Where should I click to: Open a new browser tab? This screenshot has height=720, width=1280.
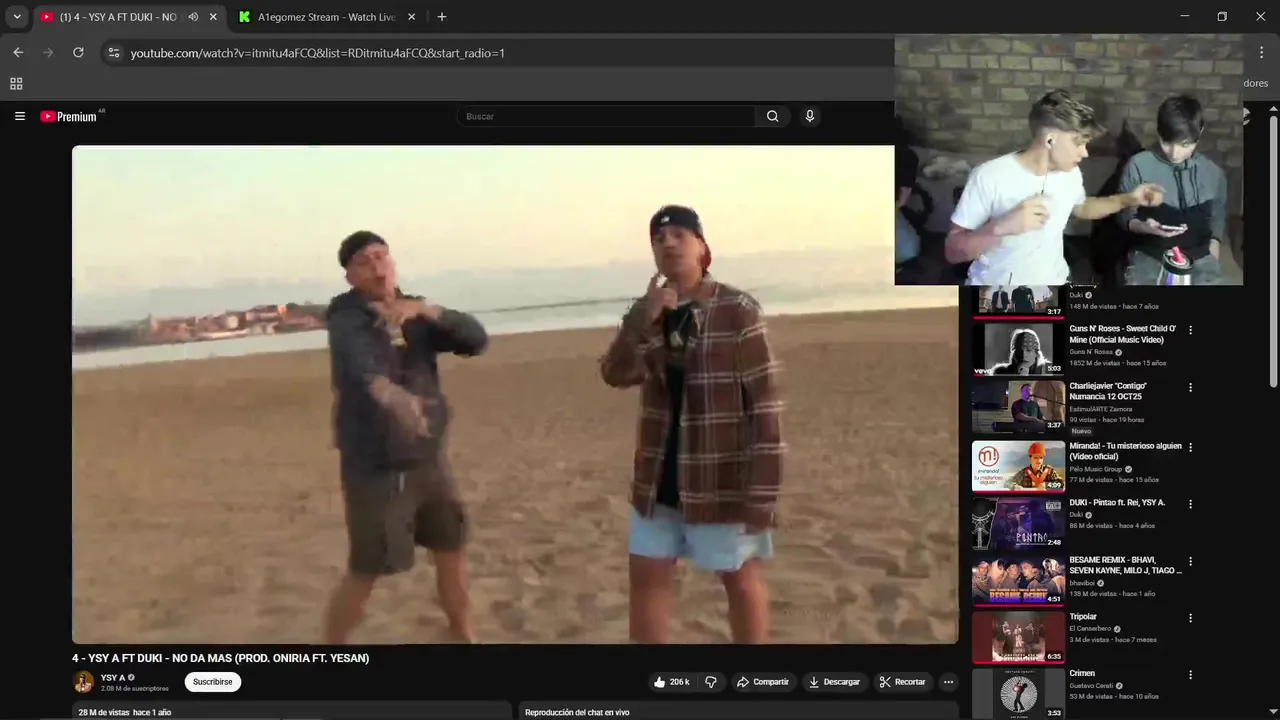coord(442,17)
